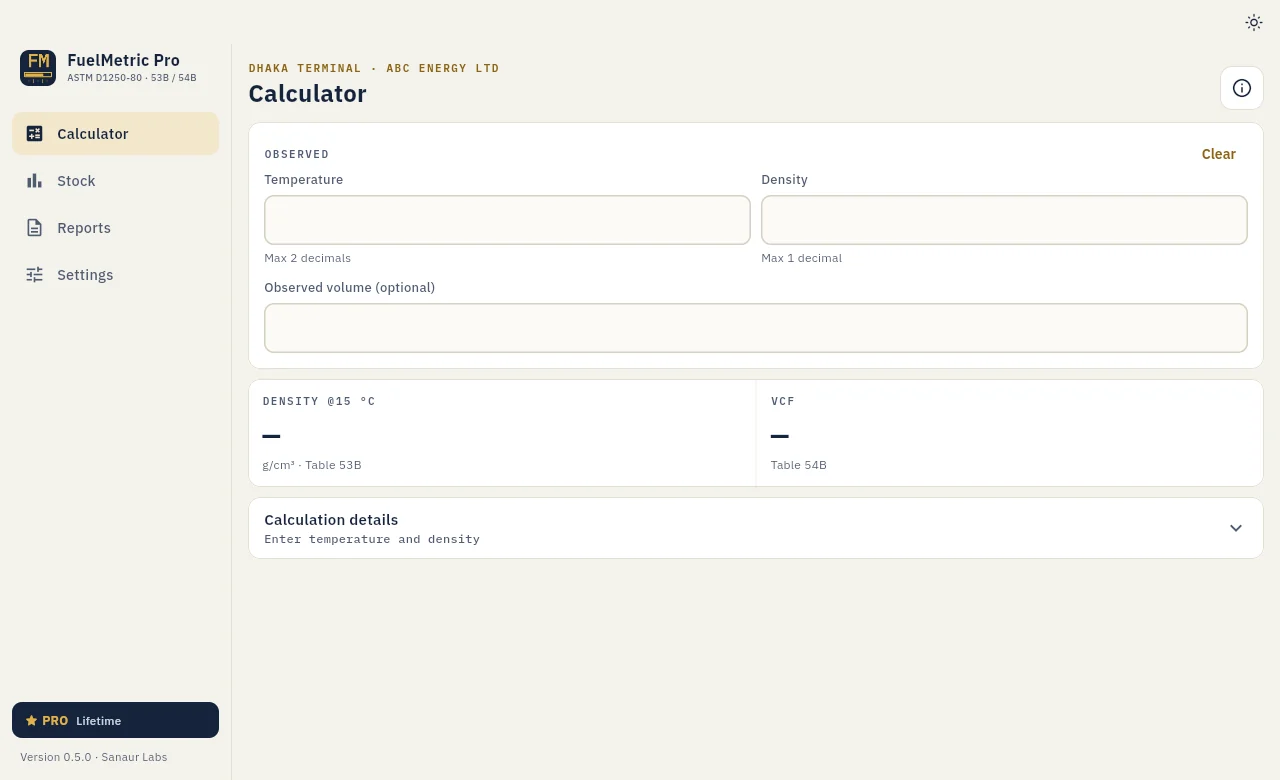Click the PRO Lifetime badge
This screenshot has height=780, width=1280.
click(116, 720)
